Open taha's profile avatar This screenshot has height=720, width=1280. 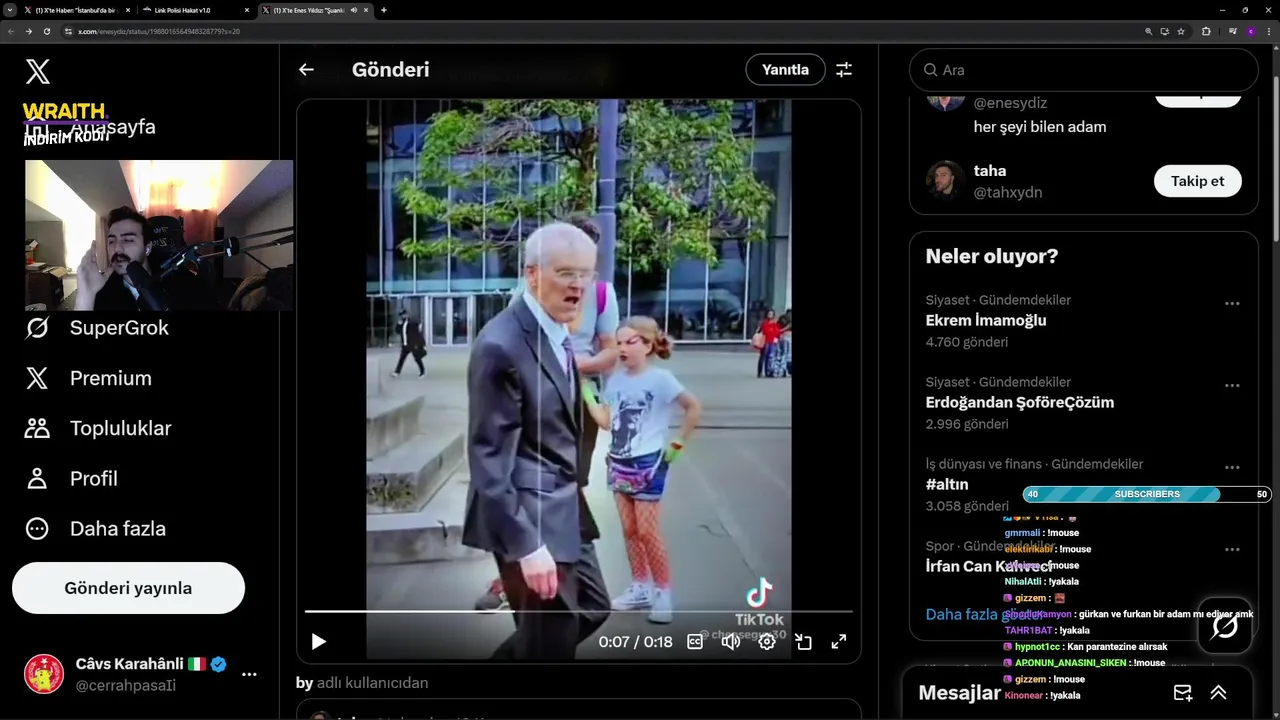point(945,181)
